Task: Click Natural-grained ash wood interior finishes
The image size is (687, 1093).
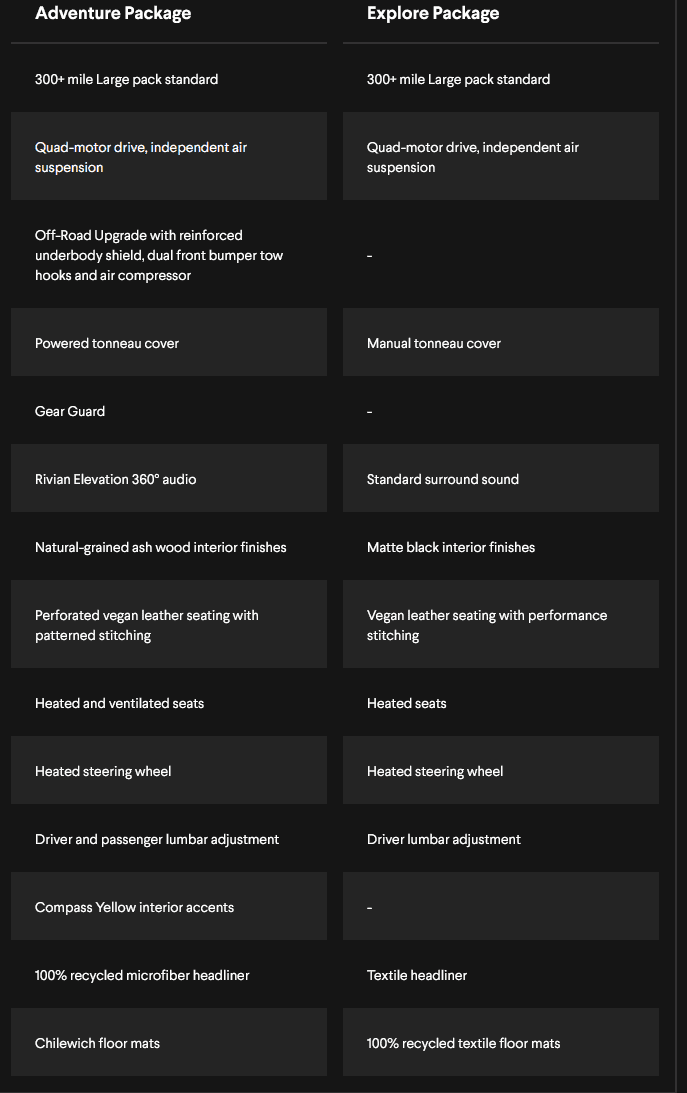Action: pos(160,547)
